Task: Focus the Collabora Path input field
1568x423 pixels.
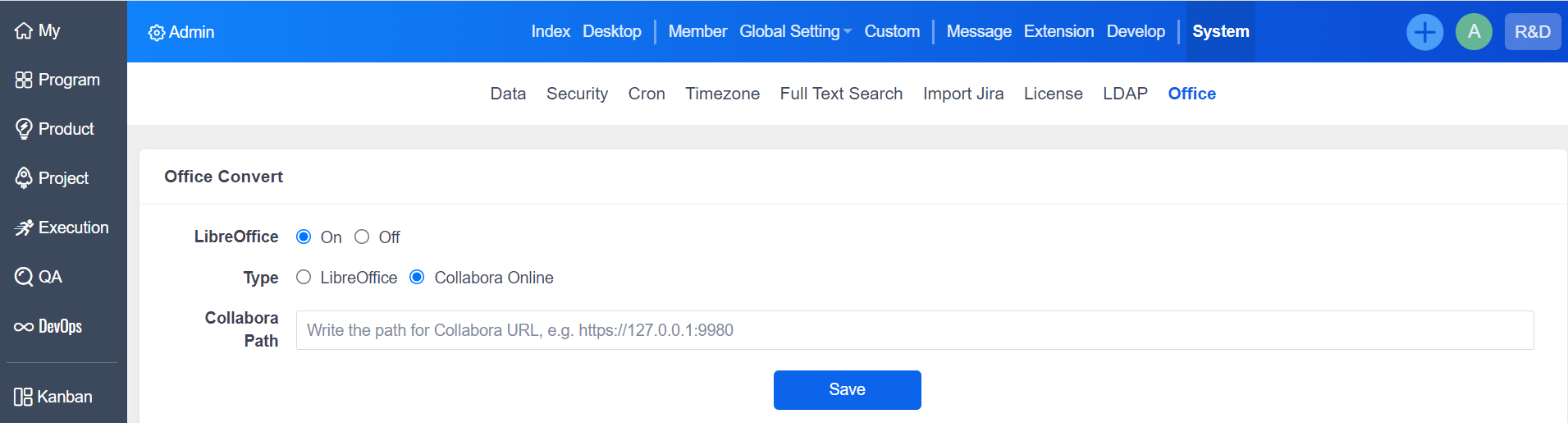Action: (914, 330)
